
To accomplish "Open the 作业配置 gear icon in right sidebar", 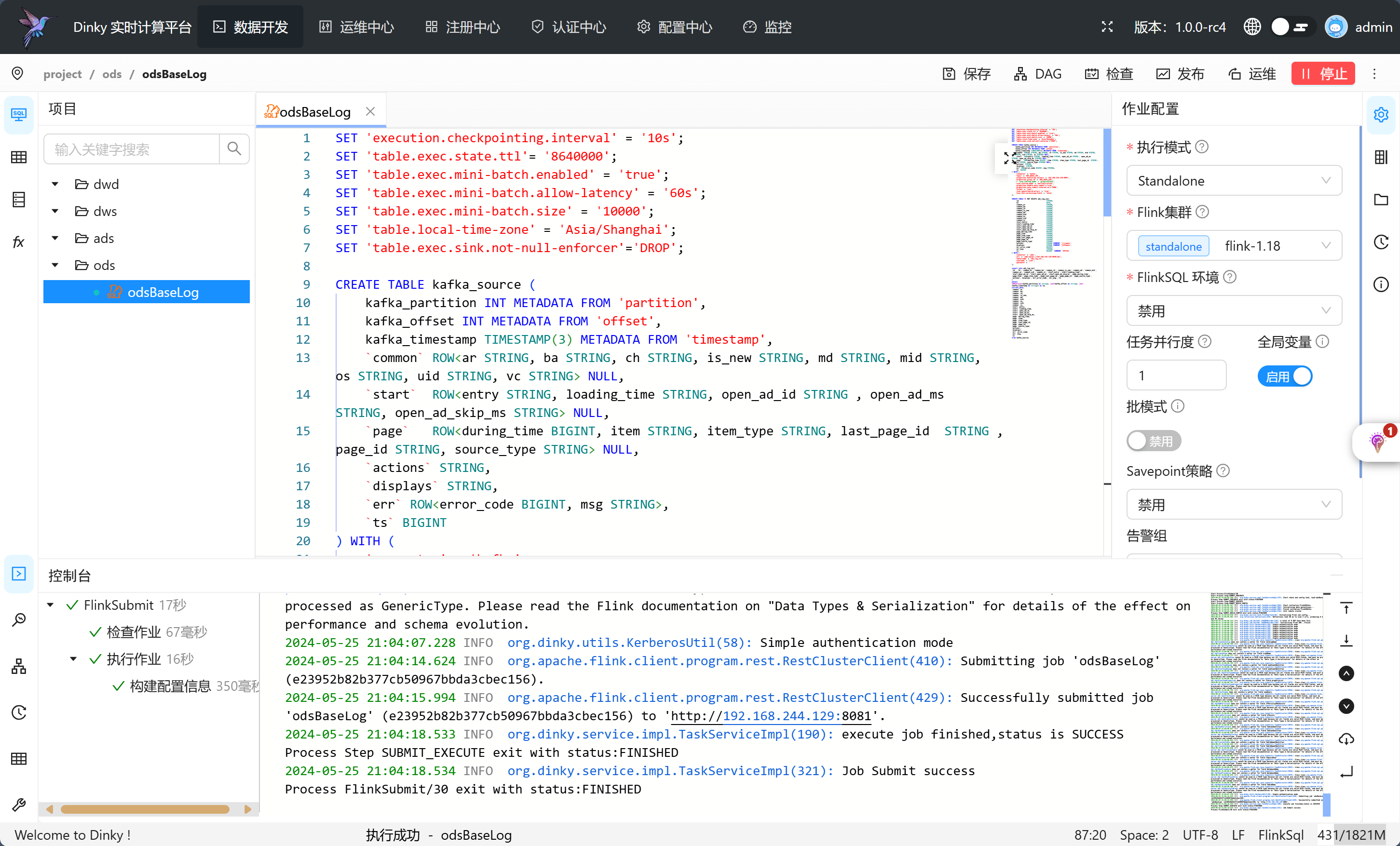I will 1381,115.
